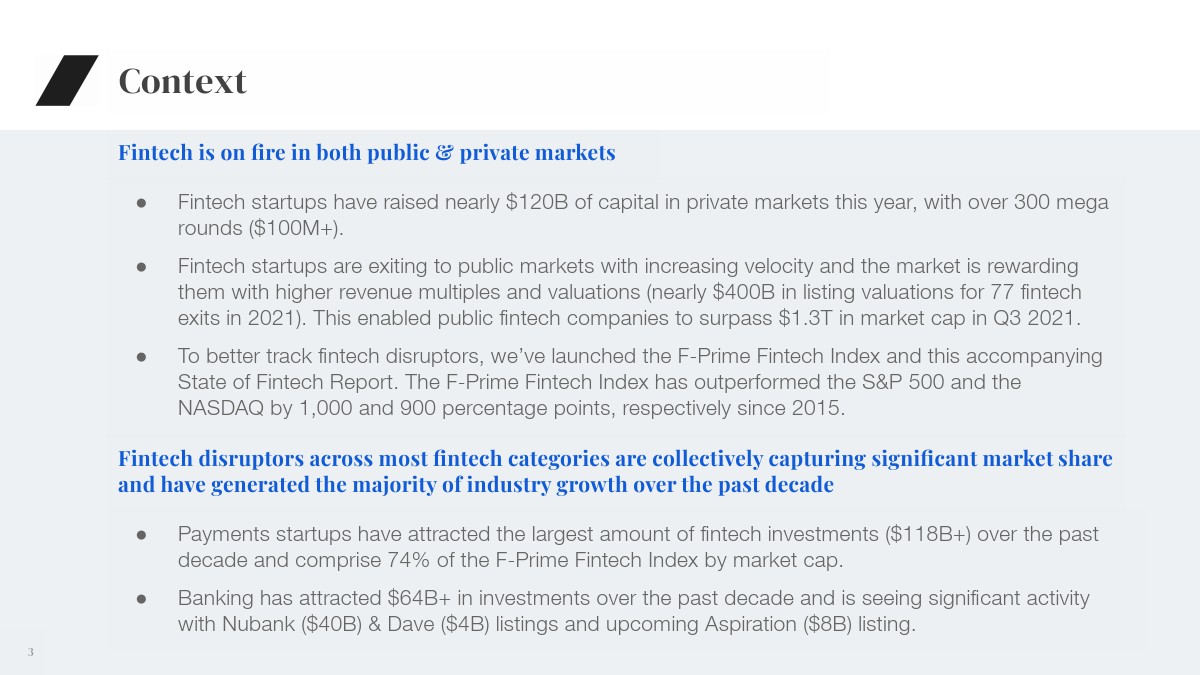Image resolution: width=1200 pixels, height=675 pixels.
Task: Click the bullet dot before "To better track"
Action: click(142, 356)
